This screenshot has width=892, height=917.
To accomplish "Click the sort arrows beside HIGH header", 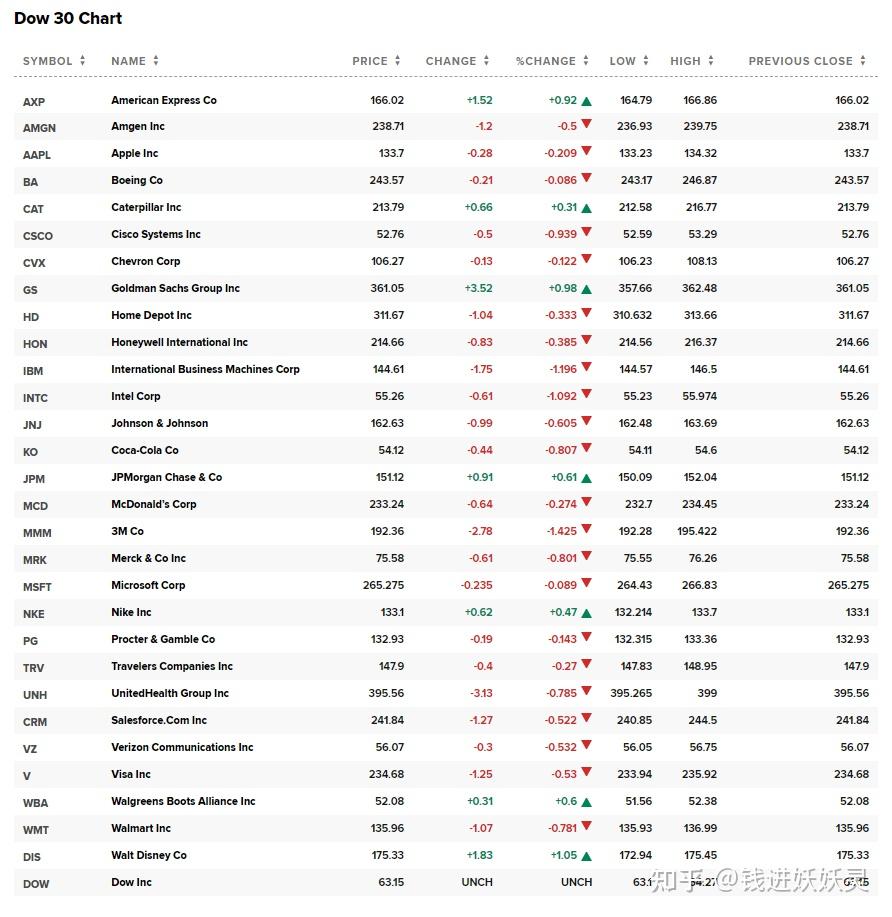I will [x=711, y=61].
